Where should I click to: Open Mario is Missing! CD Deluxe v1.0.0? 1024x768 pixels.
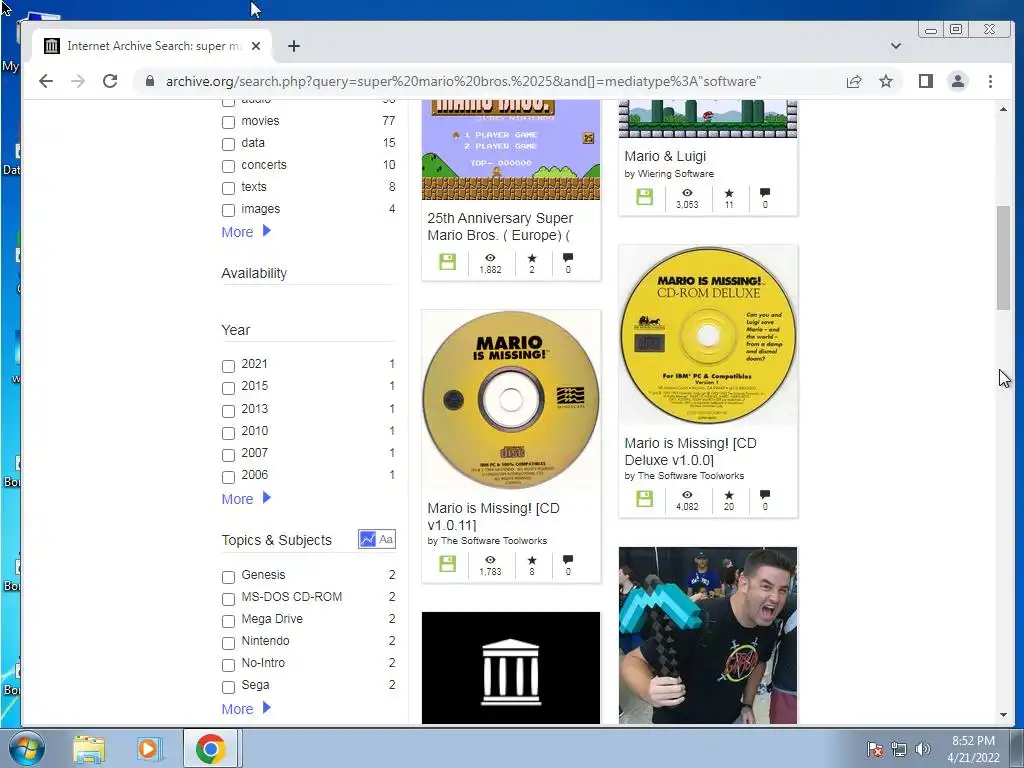[690, 451]
